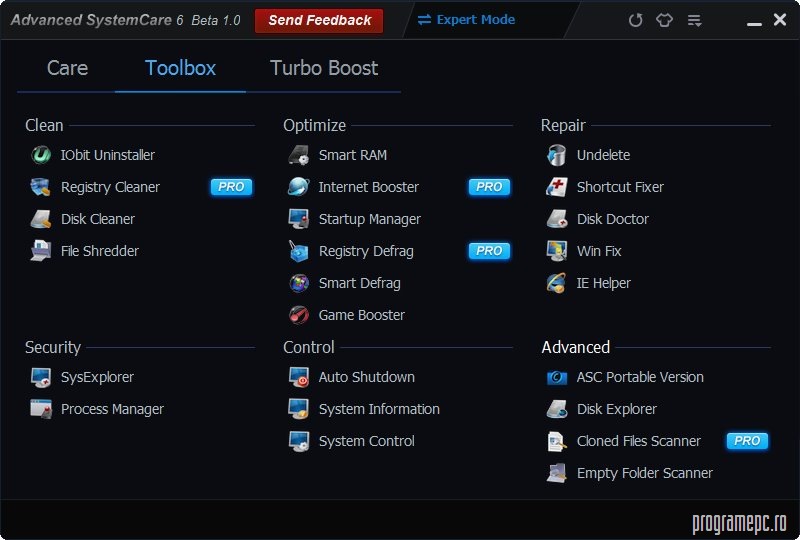Click PRO badge beside Cloned Files Scanner
The image size is (800, 540).
[747, 441]
